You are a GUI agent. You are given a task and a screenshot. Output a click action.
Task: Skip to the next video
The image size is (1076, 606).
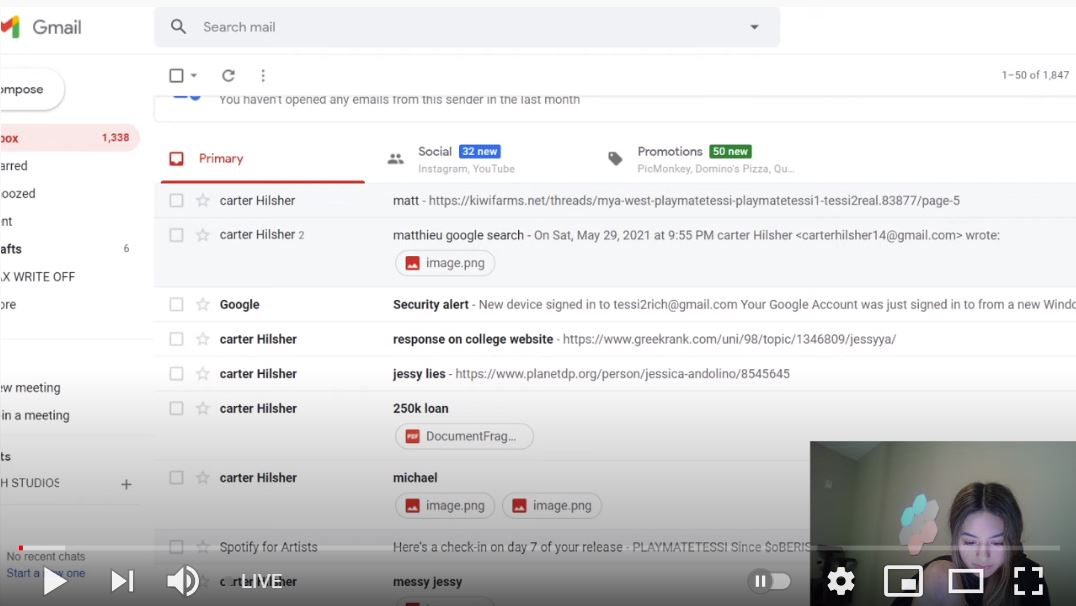[x=122, y=581]
